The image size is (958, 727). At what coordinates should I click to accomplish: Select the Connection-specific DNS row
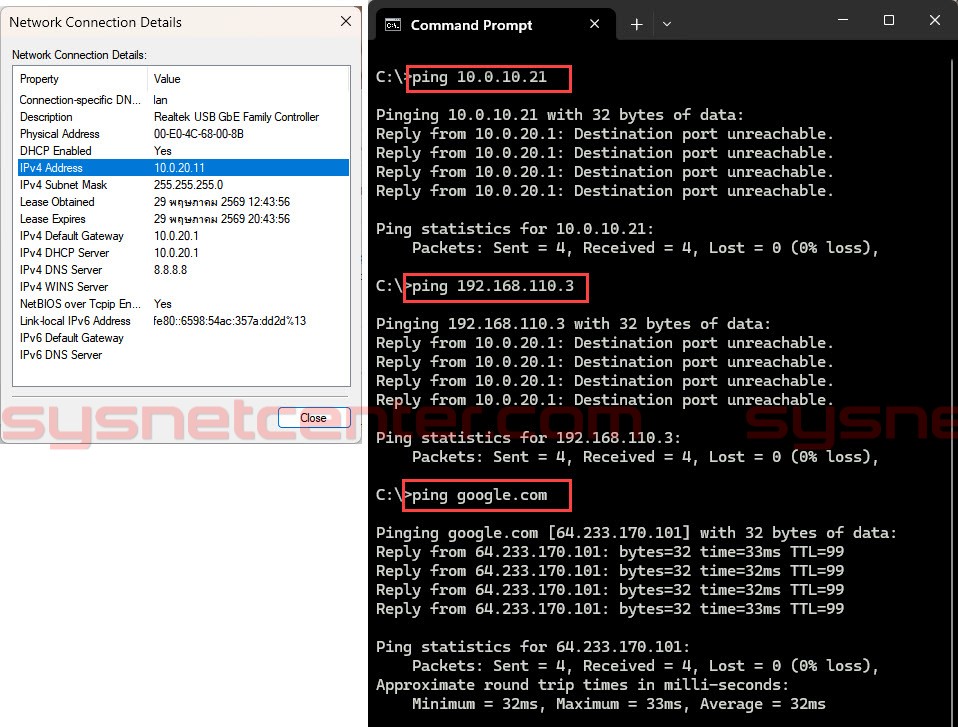click(183, 100)
